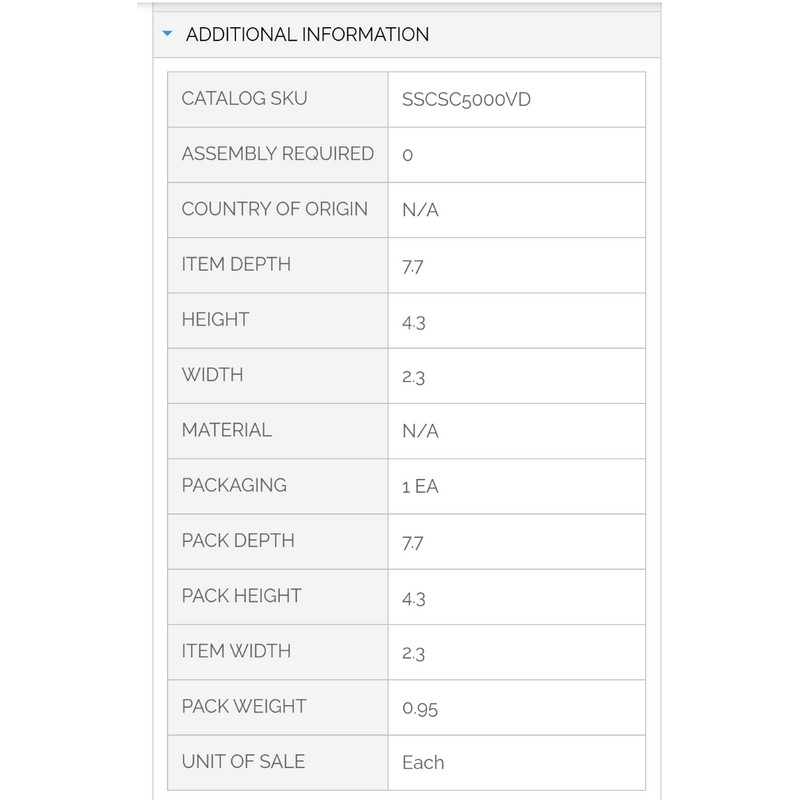800x800 pixels.
Task: Select the PACKAGING value 1 EA
Action: 420,487
